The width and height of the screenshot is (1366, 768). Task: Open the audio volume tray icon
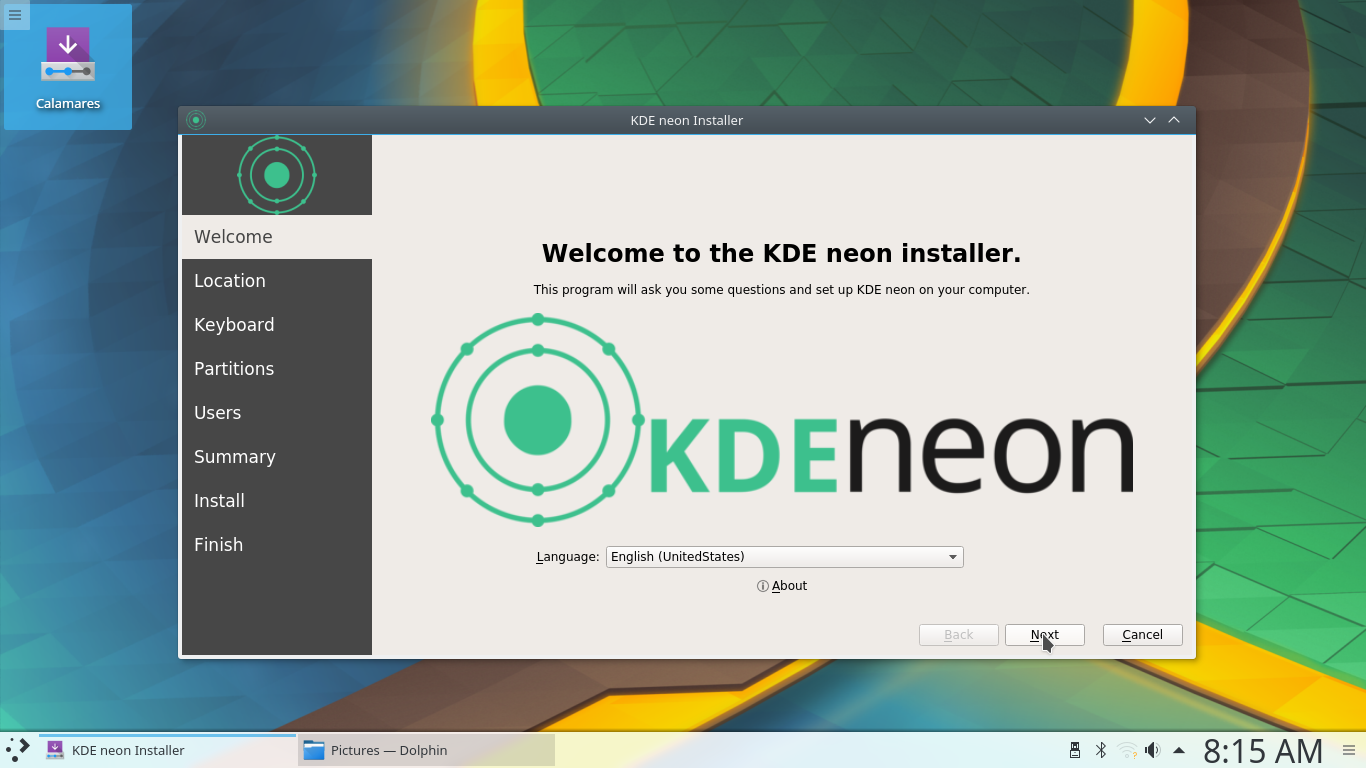tap(1152, 750)
